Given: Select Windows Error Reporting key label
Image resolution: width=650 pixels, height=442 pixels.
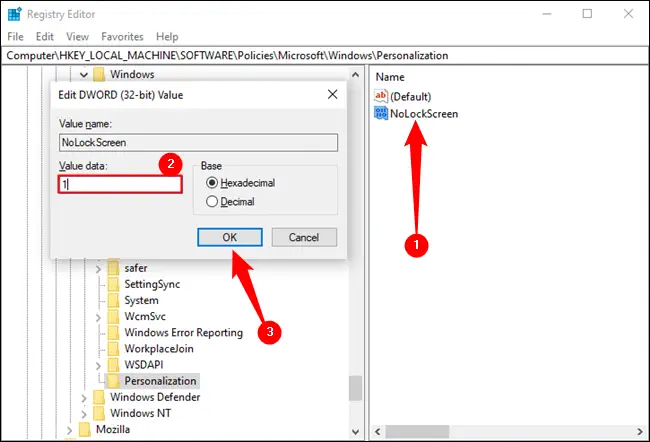Looking at the screenshot, I should tap(184, 333).
